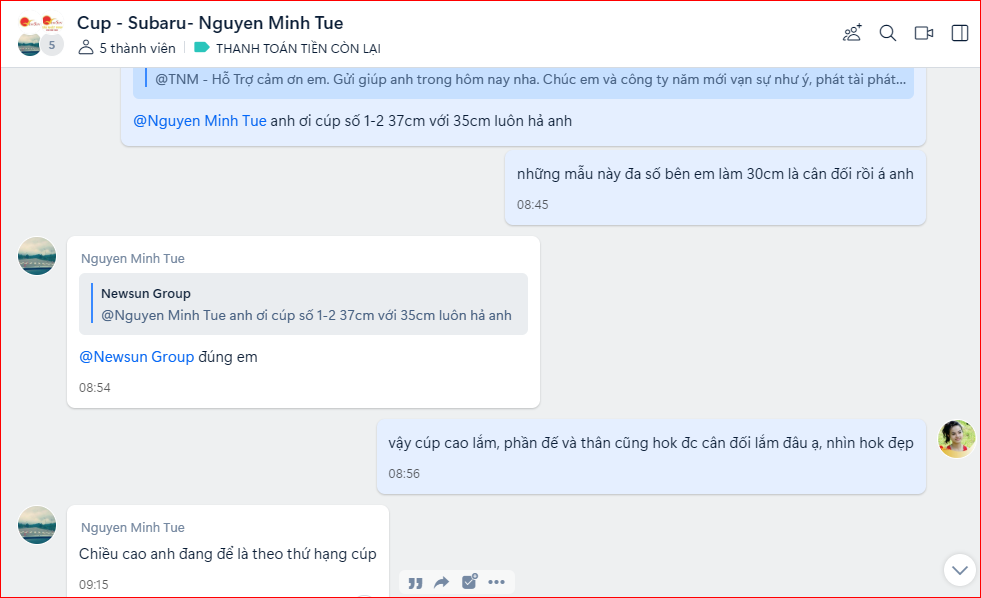Image resolution: width=981 pixels, height=598 pixels.
Task: Click the woman's avatar beside 08:56 message
Action: coord(956,439)
